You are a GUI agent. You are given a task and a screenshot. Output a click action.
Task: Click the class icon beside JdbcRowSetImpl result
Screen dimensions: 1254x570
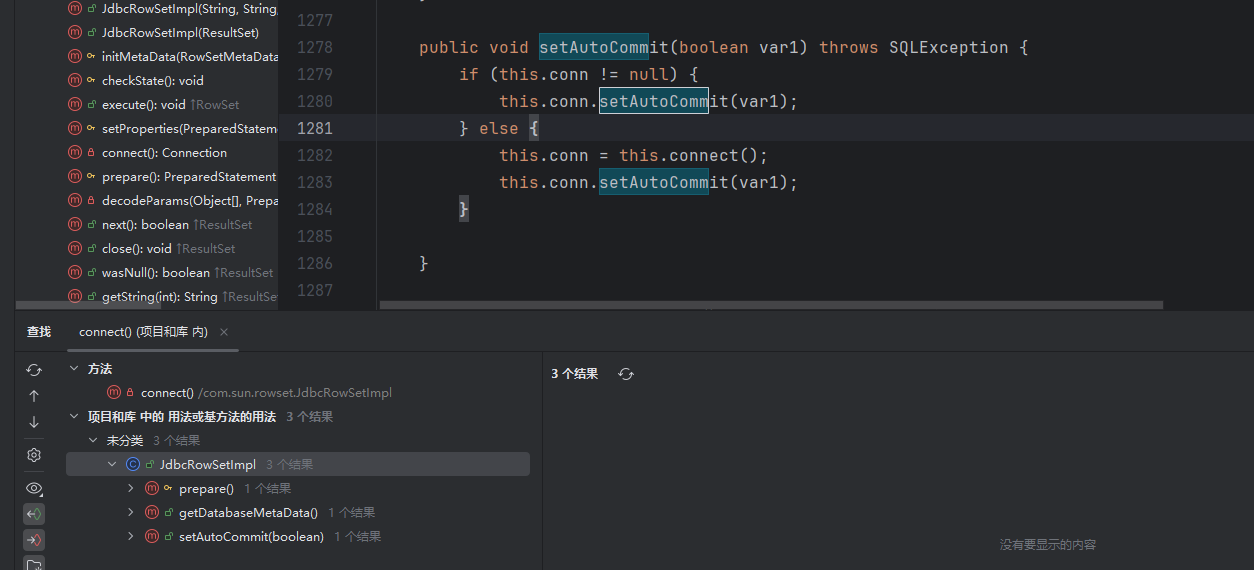coord(133,465)
